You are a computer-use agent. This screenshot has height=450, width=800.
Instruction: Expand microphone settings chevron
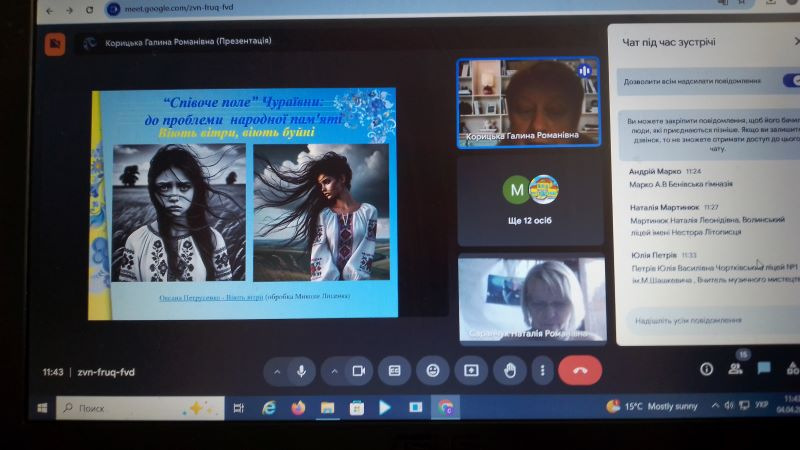(x=277, y=371)
